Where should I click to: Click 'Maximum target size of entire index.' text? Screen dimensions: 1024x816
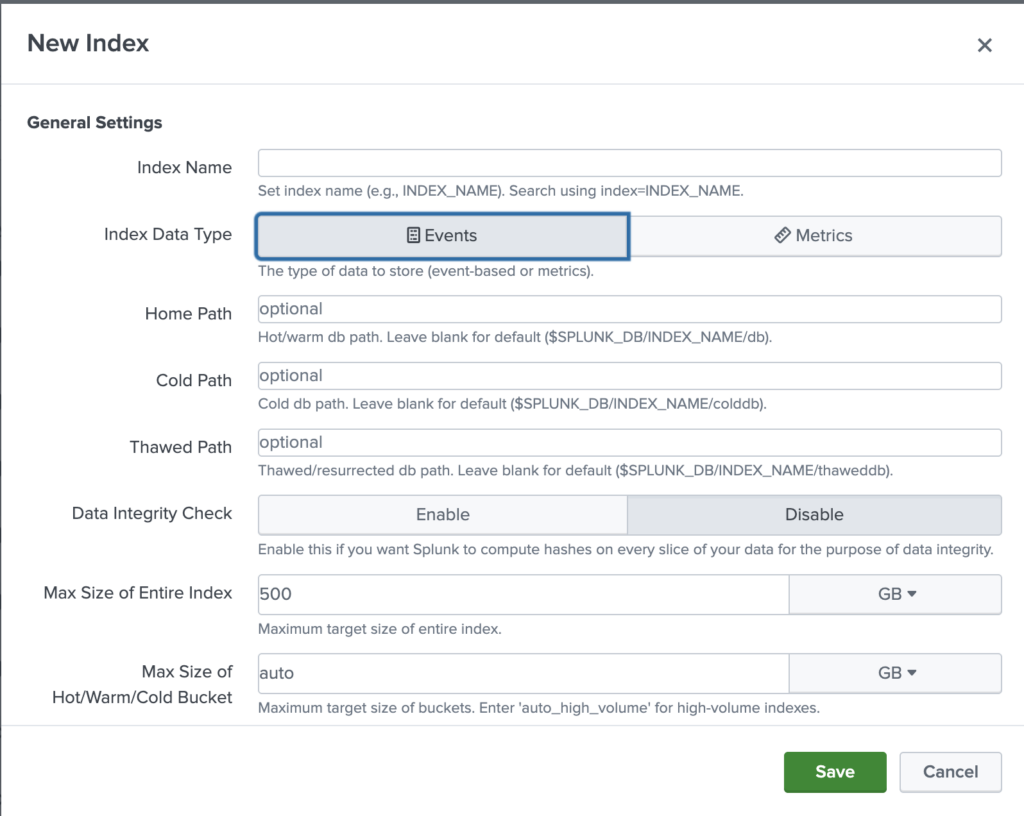click(x=379, y=629)
